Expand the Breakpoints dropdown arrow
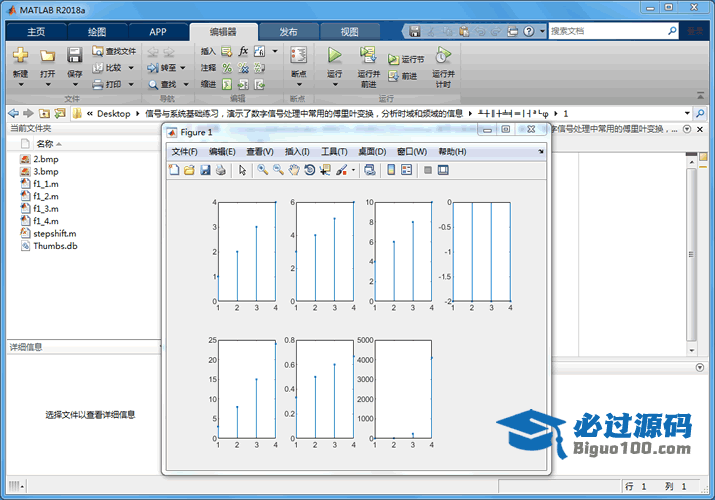The image size is (715, 500). (x=299, y=85)
